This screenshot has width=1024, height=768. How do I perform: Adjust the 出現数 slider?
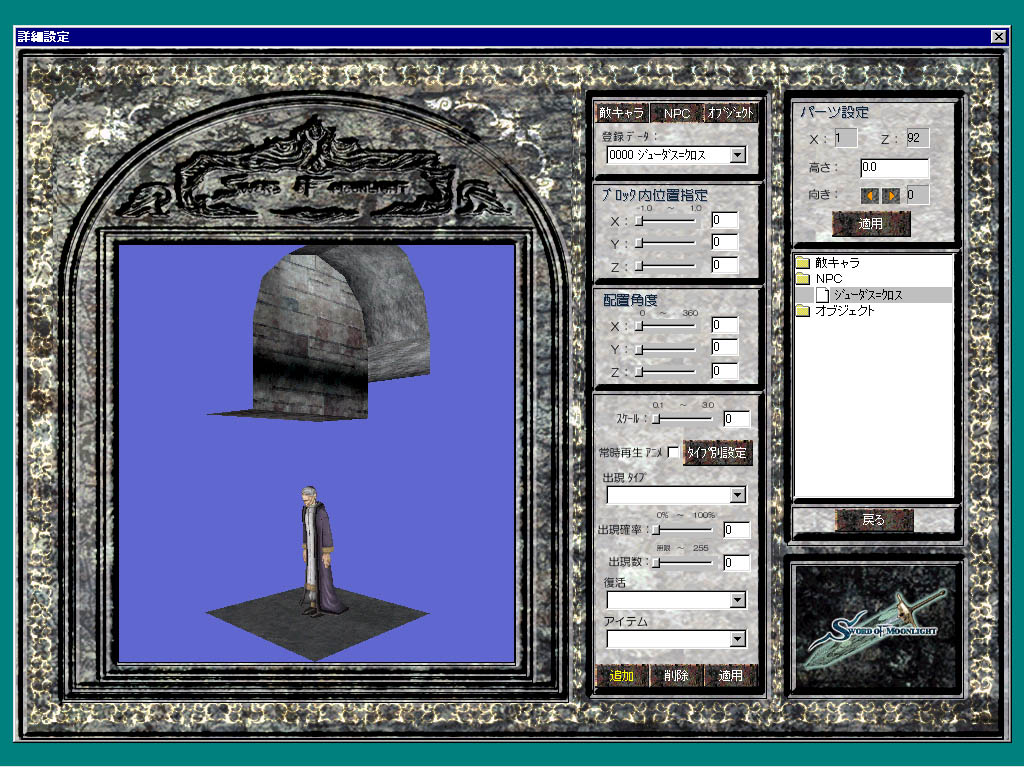click(682, 562)
